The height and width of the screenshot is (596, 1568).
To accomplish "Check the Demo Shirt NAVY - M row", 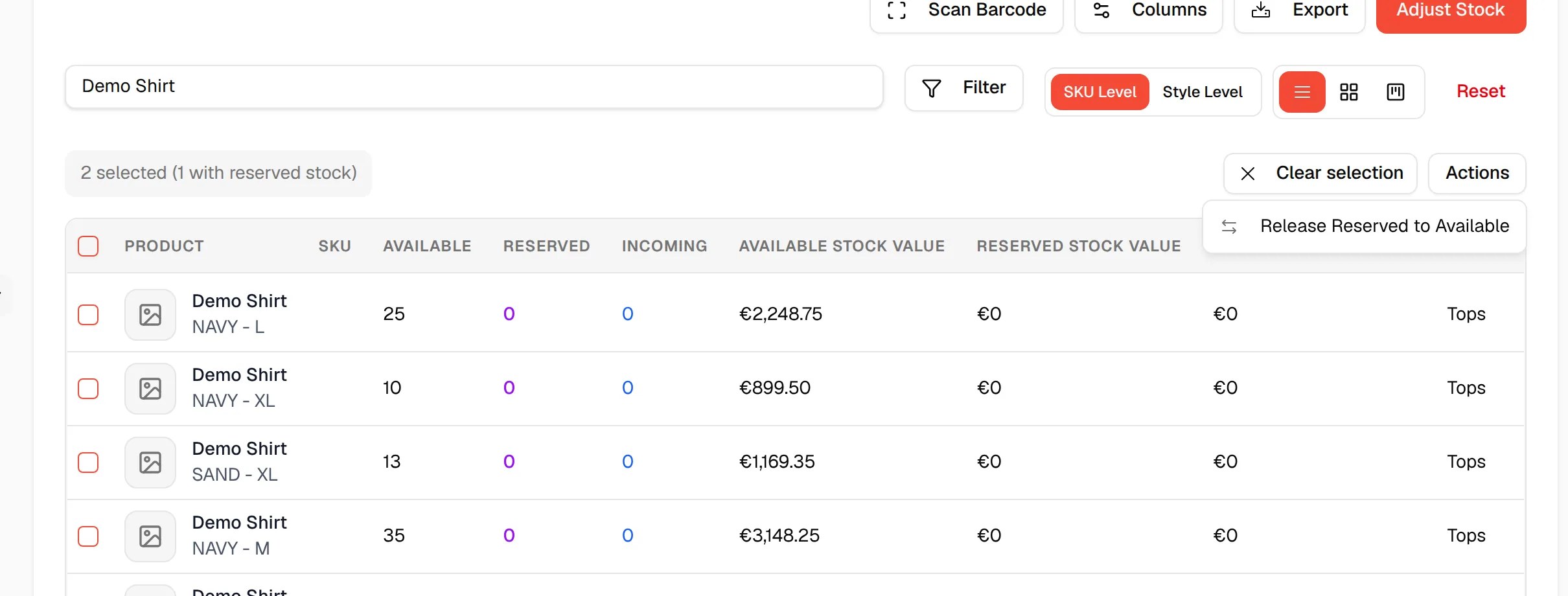I will (x=88, y=536).
